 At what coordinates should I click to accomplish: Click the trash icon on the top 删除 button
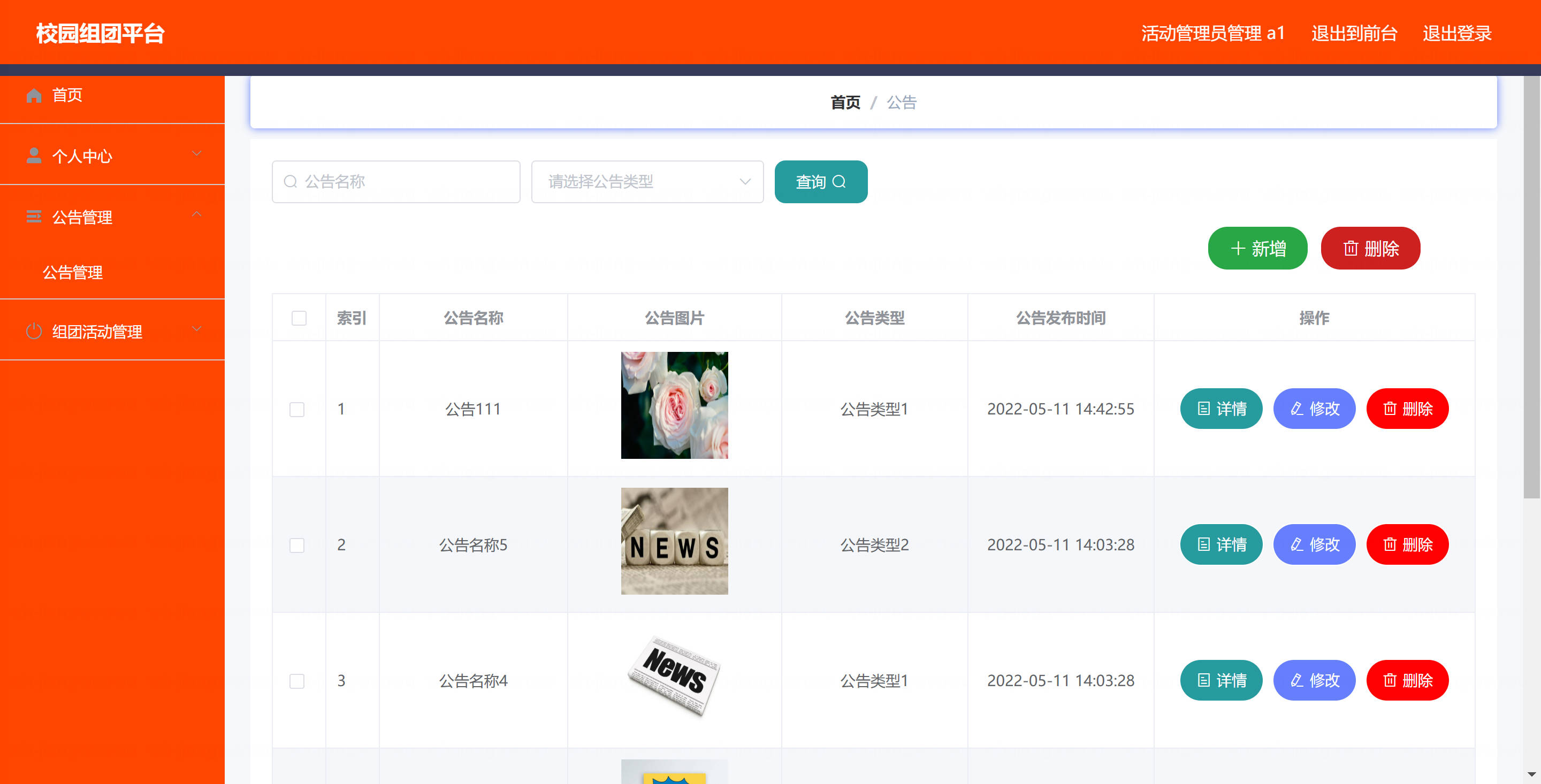point(1350,248)
